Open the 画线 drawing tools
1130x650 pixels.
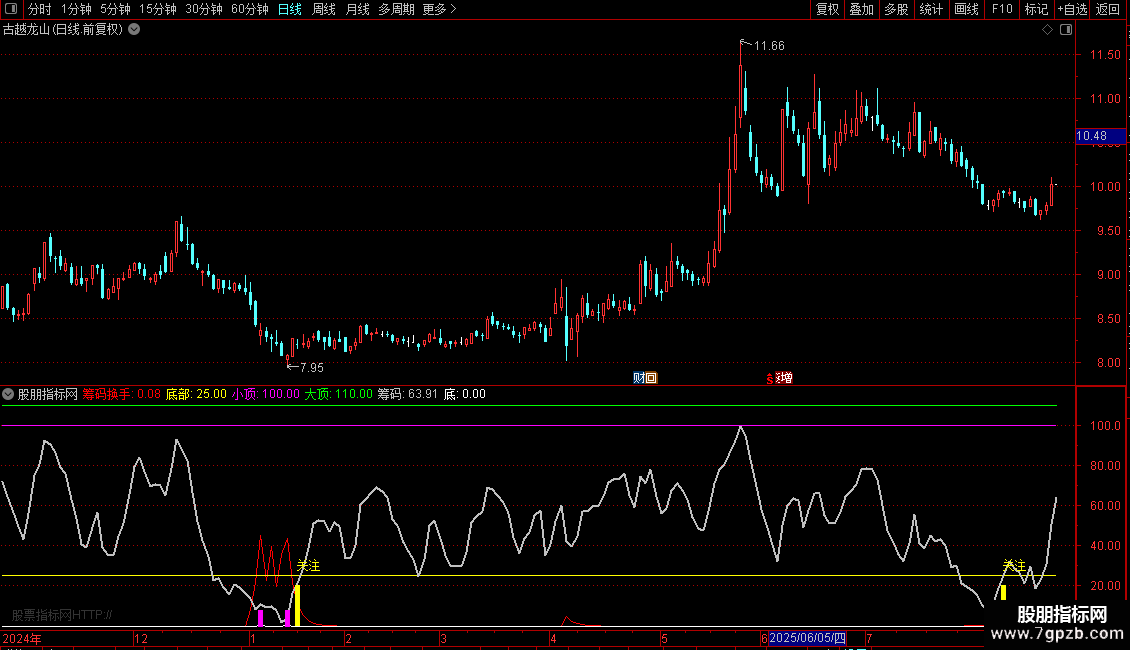(x=966, y=9)
